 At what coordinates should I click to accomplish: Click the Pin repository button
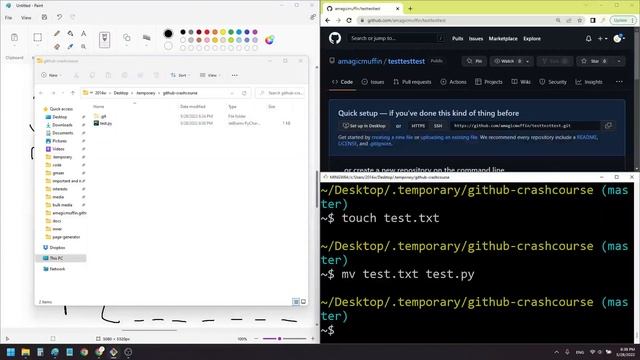475,61
